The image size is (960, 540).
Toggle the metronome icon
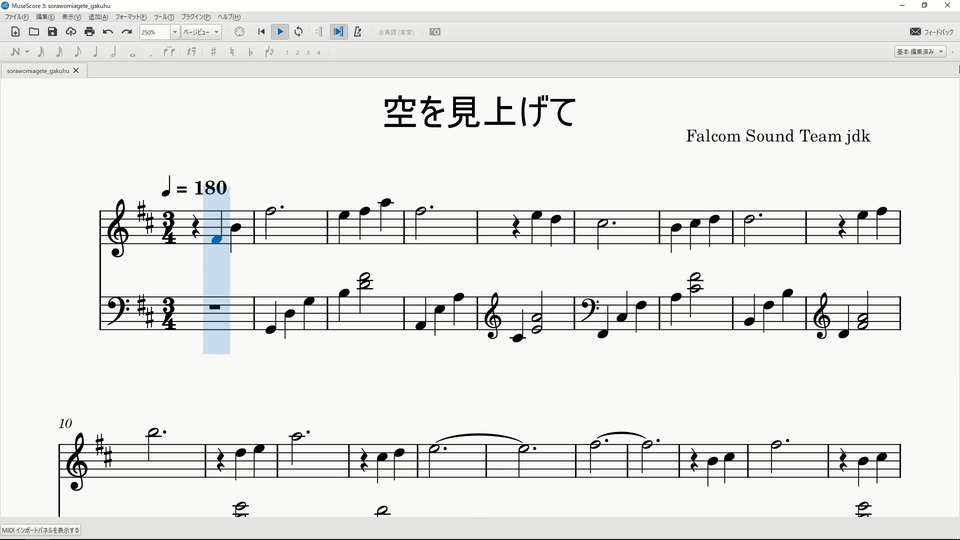coord(358,32)
